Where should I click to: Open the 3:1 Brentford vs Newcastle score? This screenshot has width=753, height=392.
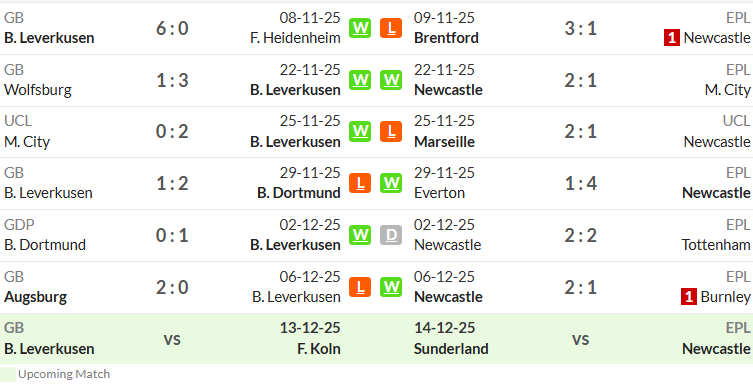pyautogui.click(x=580, y=28)
